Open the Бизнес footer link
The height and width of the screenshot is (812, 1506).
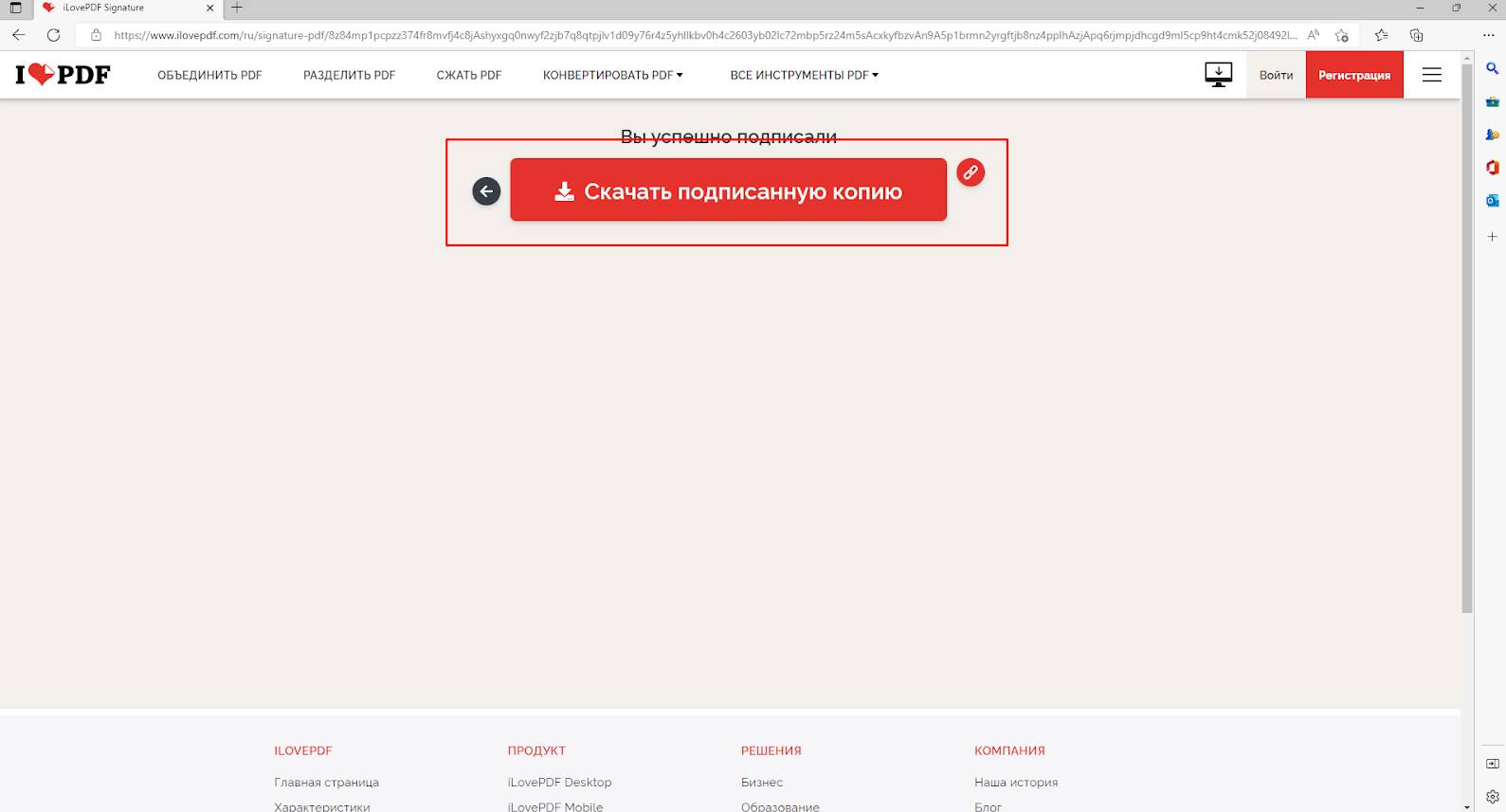click(x=762, y=783)
